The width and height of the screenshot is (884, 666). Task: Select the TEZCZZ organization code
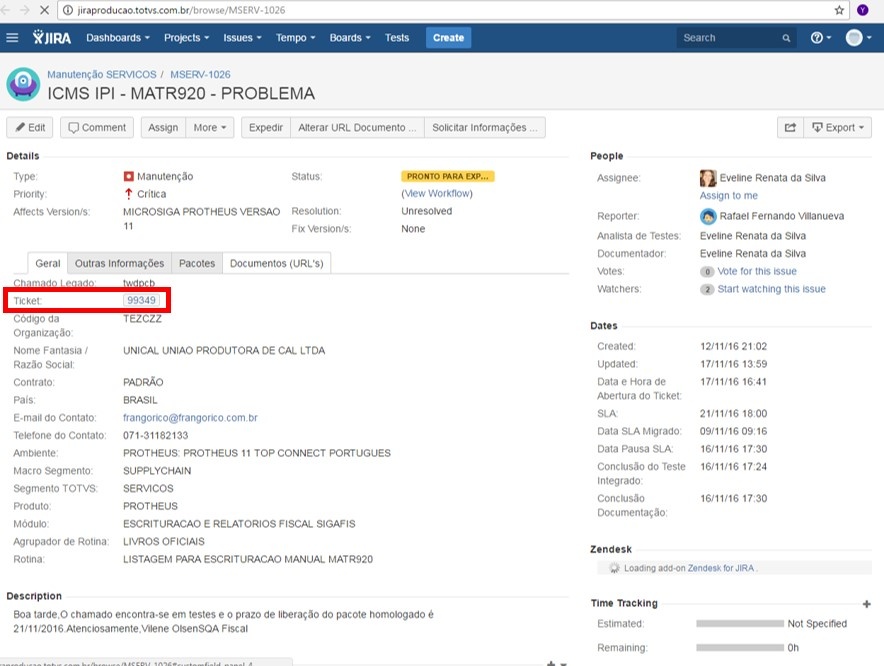coord(142,319)
